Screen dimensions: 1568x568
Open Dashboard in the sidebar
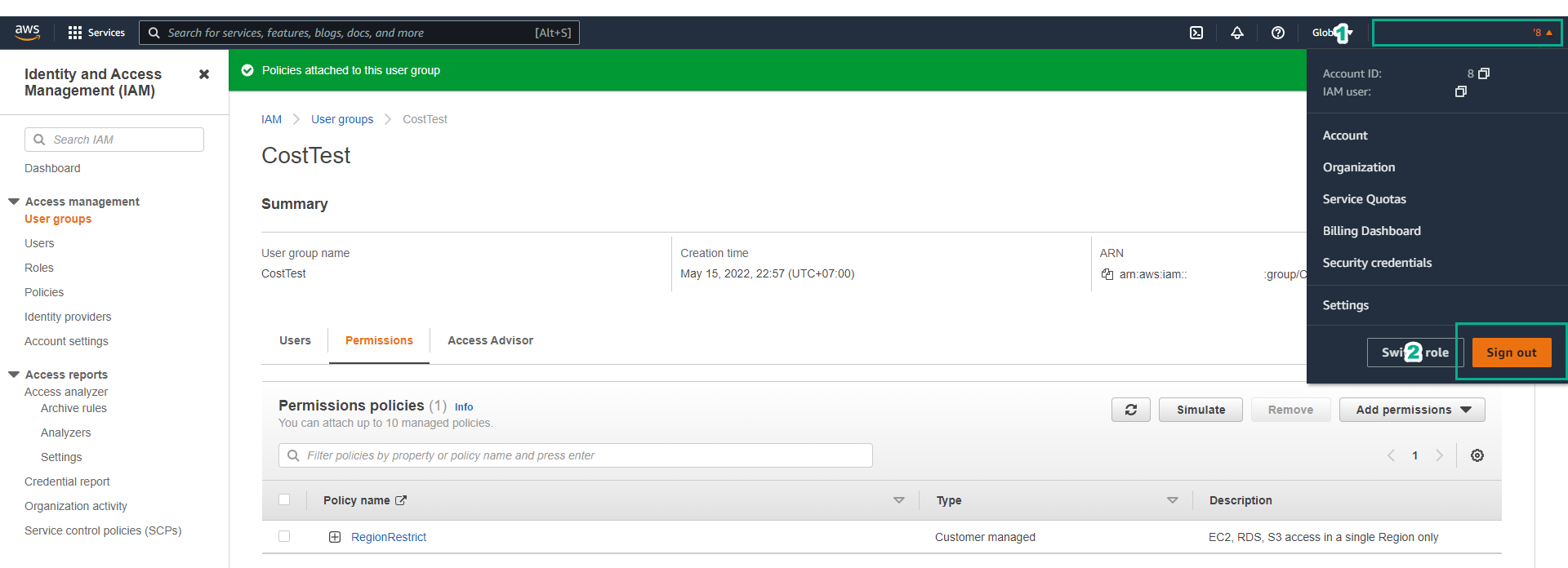point(52,168)
